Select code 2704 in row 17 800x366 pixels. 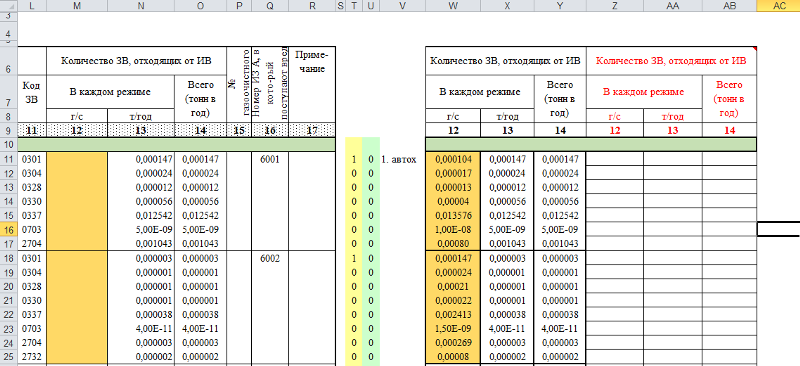tap(32, 243)
